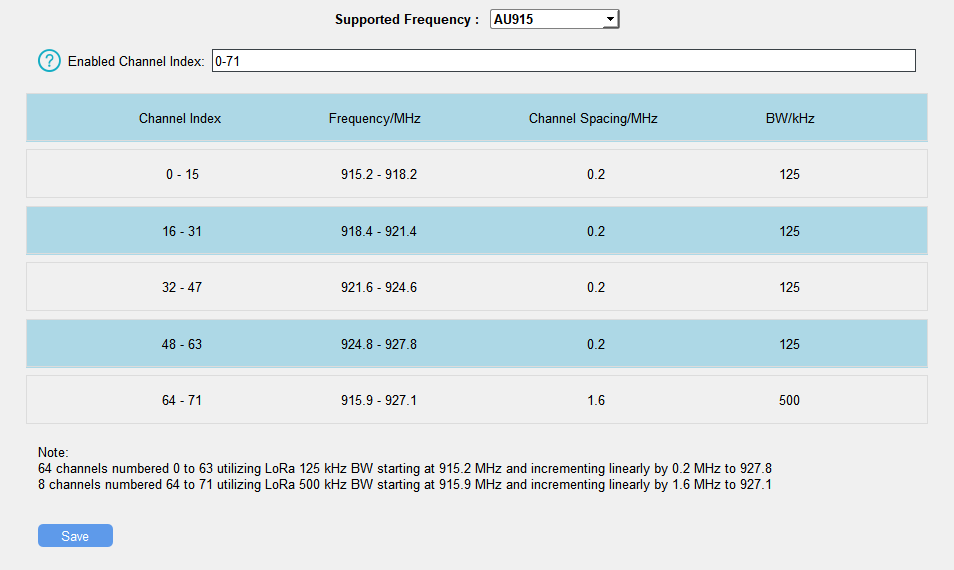Focus the Enabled Channel Index input field
954x570 pixels.
pos(562,61)
